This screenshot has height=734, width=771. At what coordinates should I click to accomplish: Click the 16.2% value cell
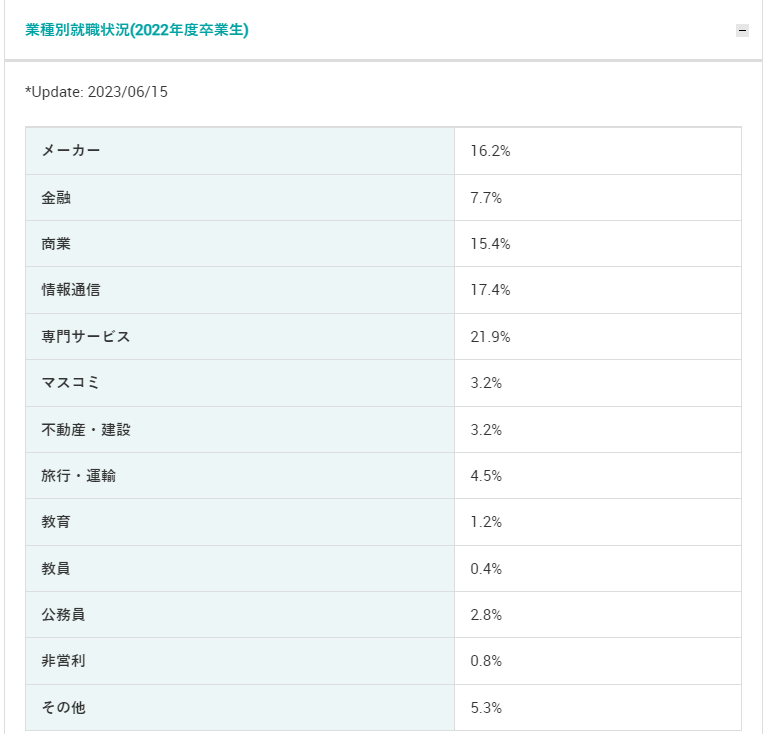pyautogui.click(x=598, y=151)
